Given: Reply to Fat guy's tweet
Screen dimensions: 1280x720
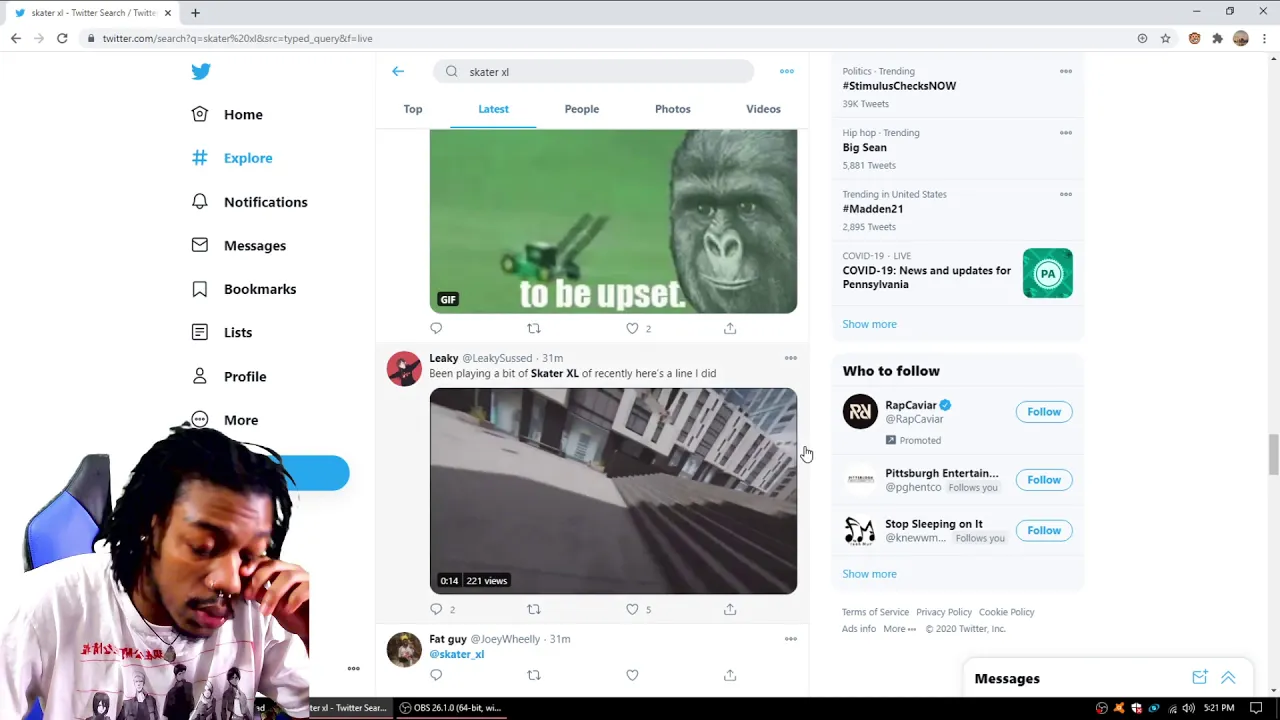Looking at the screenshot, I should tap(436, 675).
